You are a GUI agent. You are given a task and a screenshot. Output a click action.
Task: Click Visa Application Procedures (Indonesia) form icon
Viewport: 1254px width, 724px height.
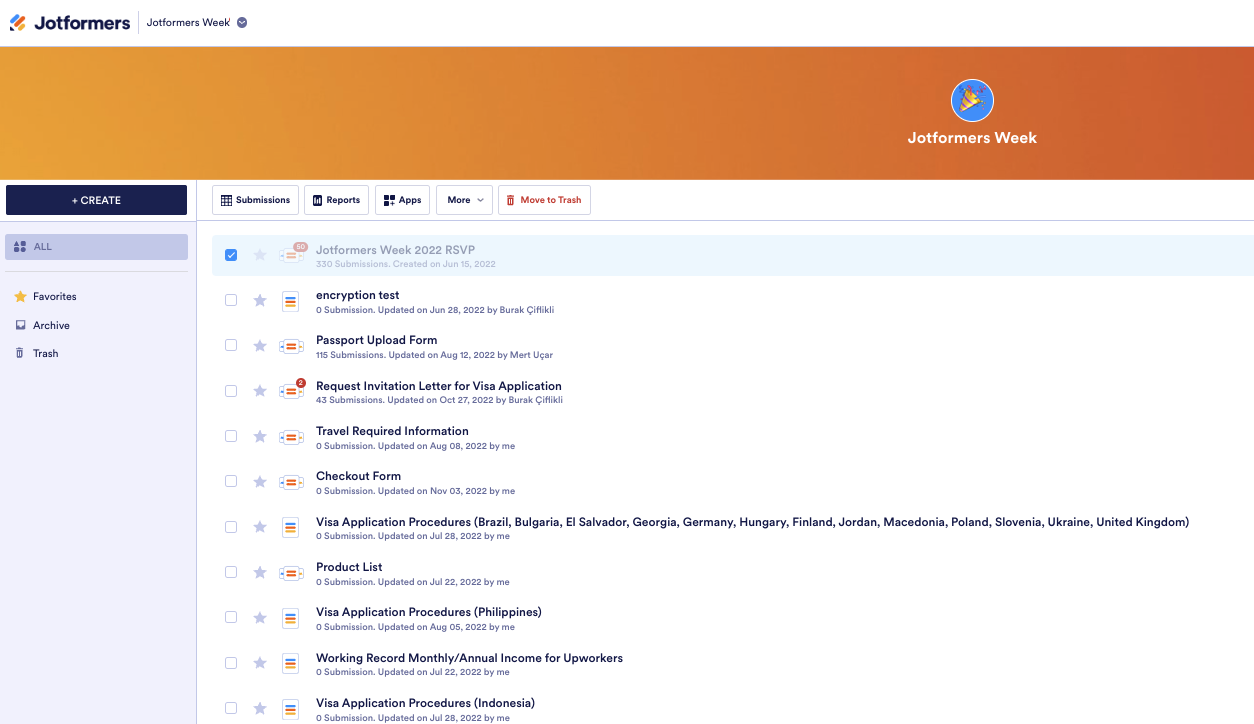point(291,709)
